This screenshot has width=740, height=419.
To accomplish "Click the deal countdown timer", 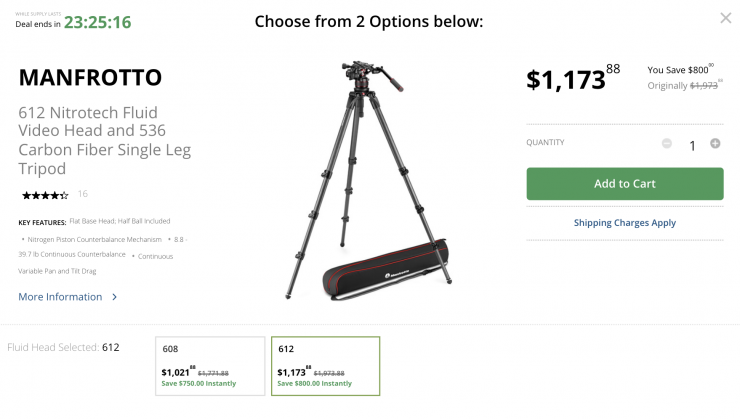I will (97, 21).
